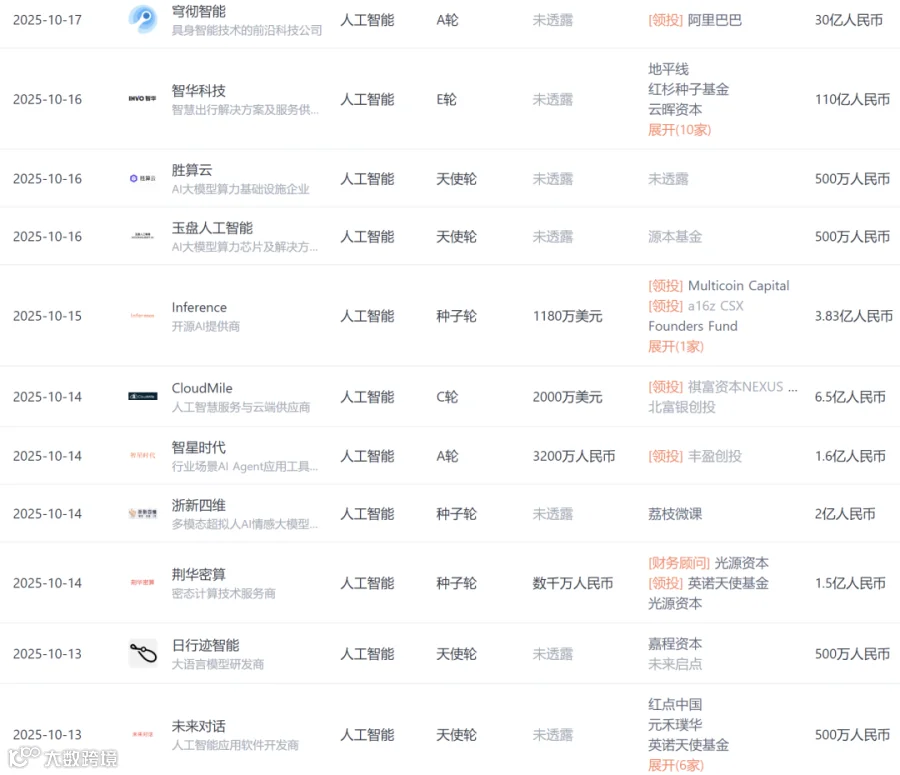Click the 日行迹智能 company logo

(x=142, y=653)
